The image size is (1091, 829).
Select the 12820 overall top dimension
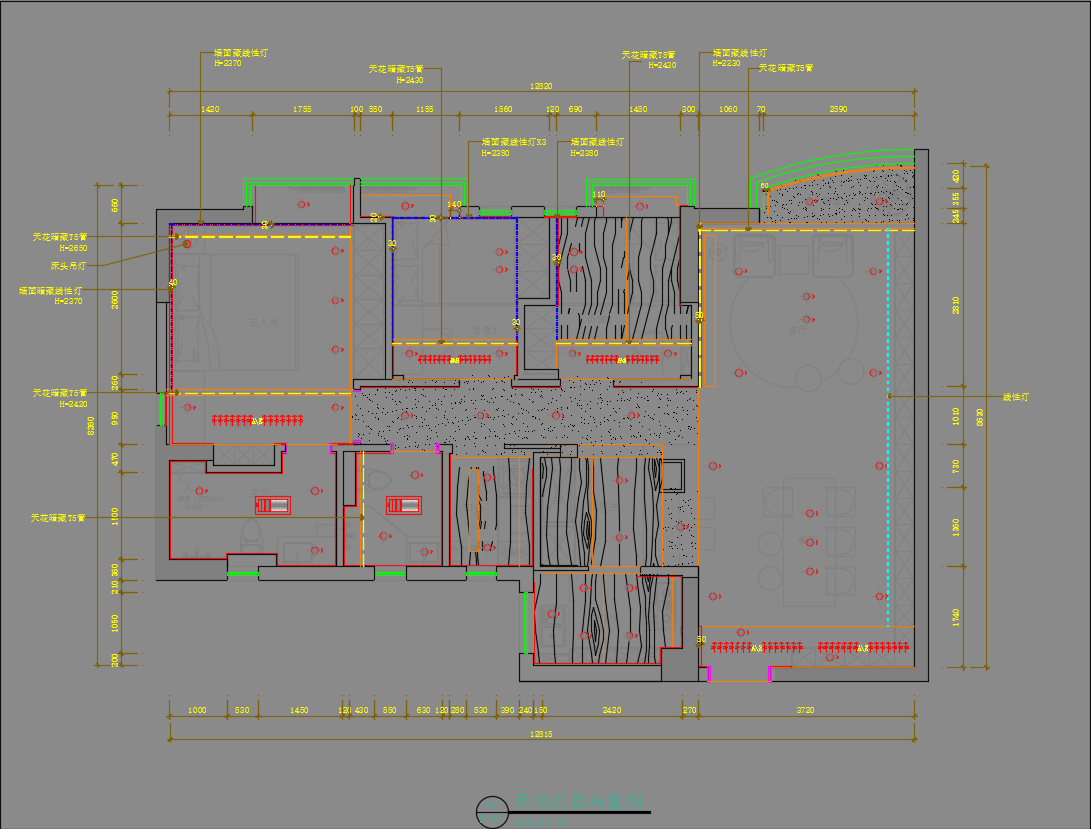pyautogui.click(x=541, y=86)
